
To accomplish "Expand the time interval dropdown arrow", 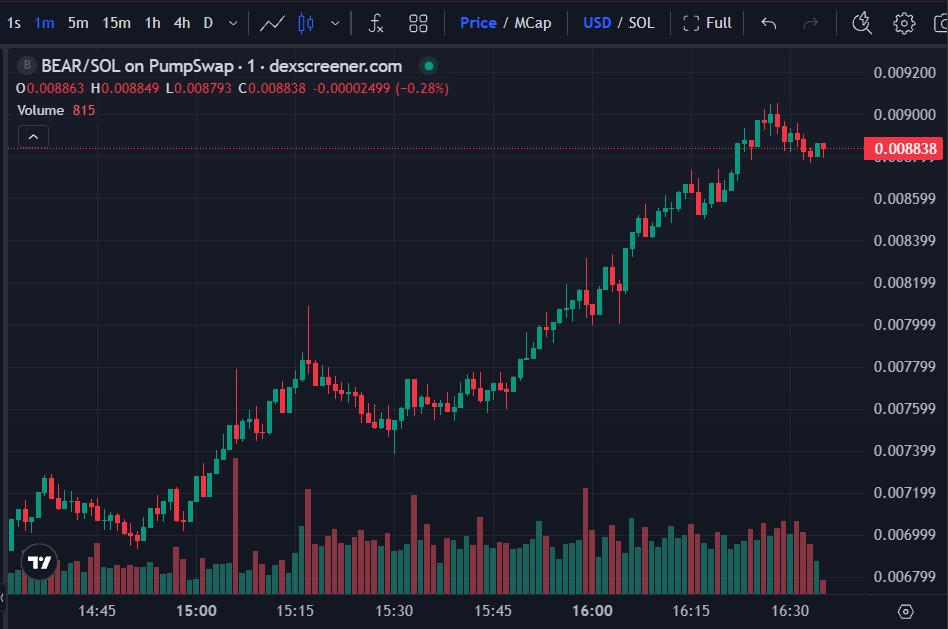I will [233, 22].
